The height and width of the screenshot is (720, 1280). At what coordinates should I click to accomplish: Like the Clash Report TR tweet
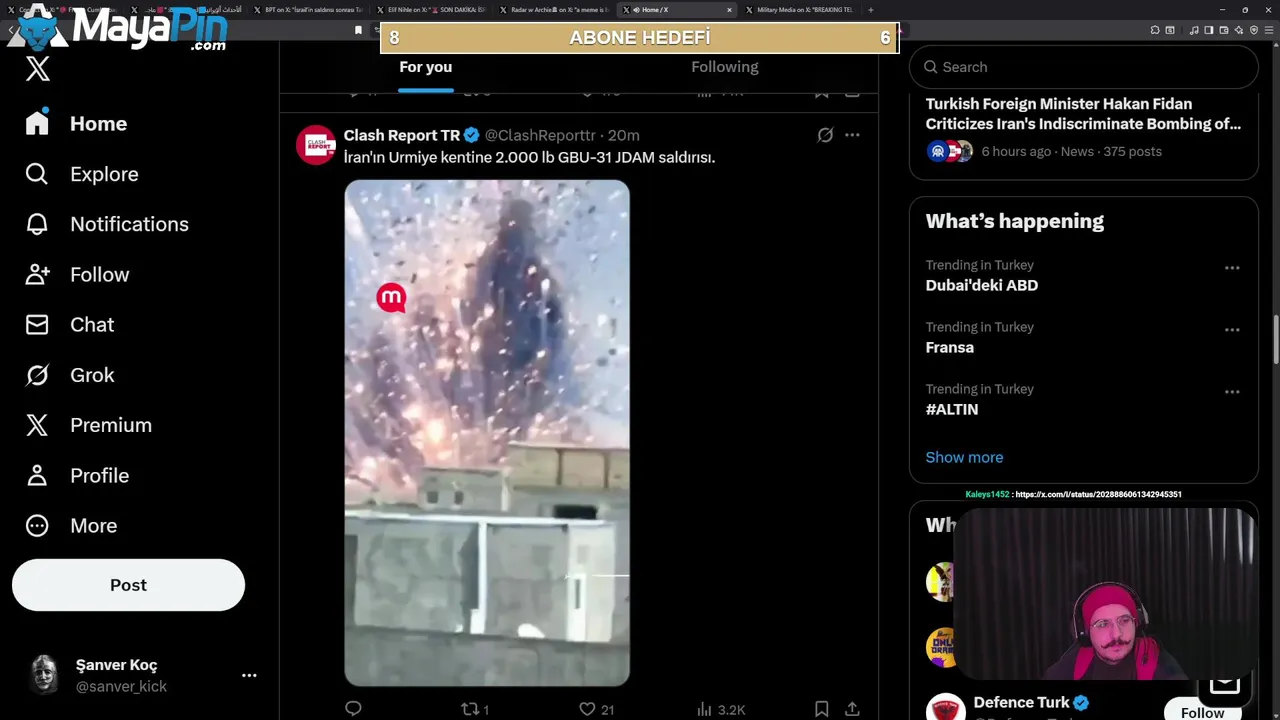(x=596, y=709)
